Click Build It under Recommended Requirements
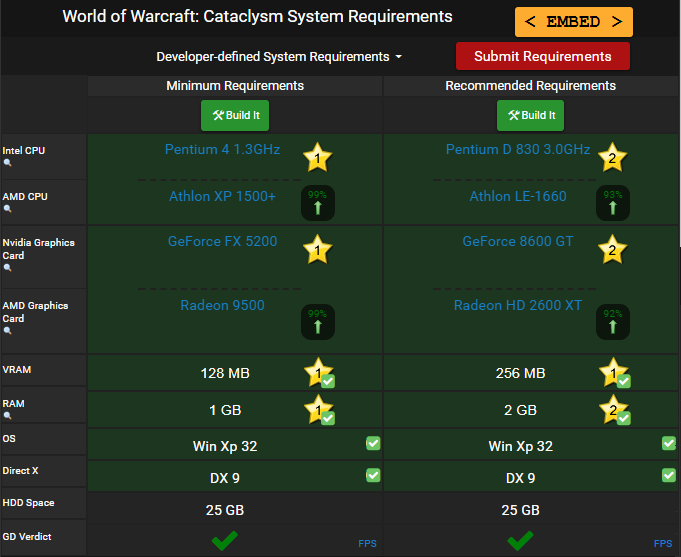This screenshot has width=681, height=557. 530,116
